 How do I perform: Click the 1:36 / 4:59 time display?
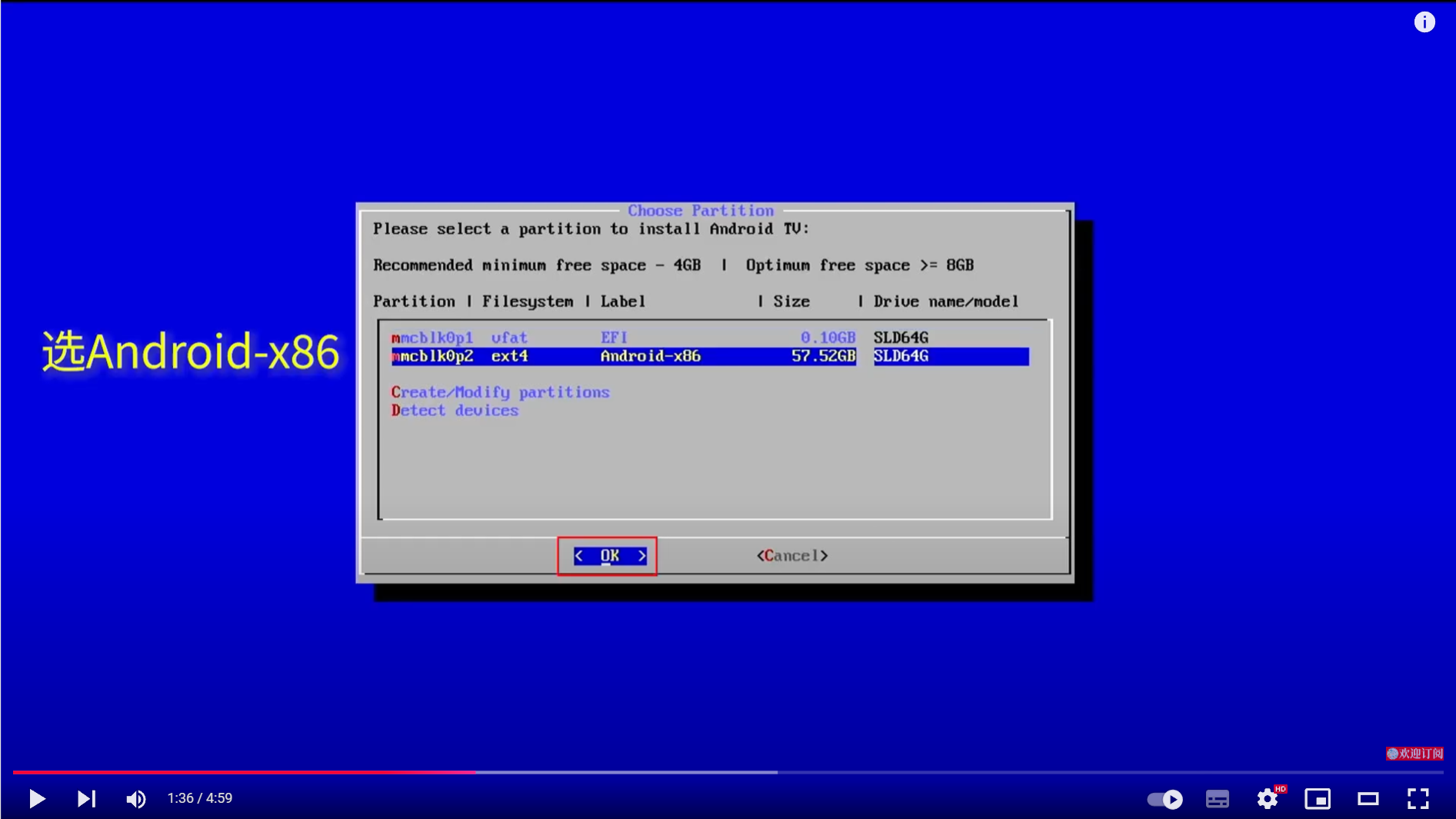click(x=200, y=798)
